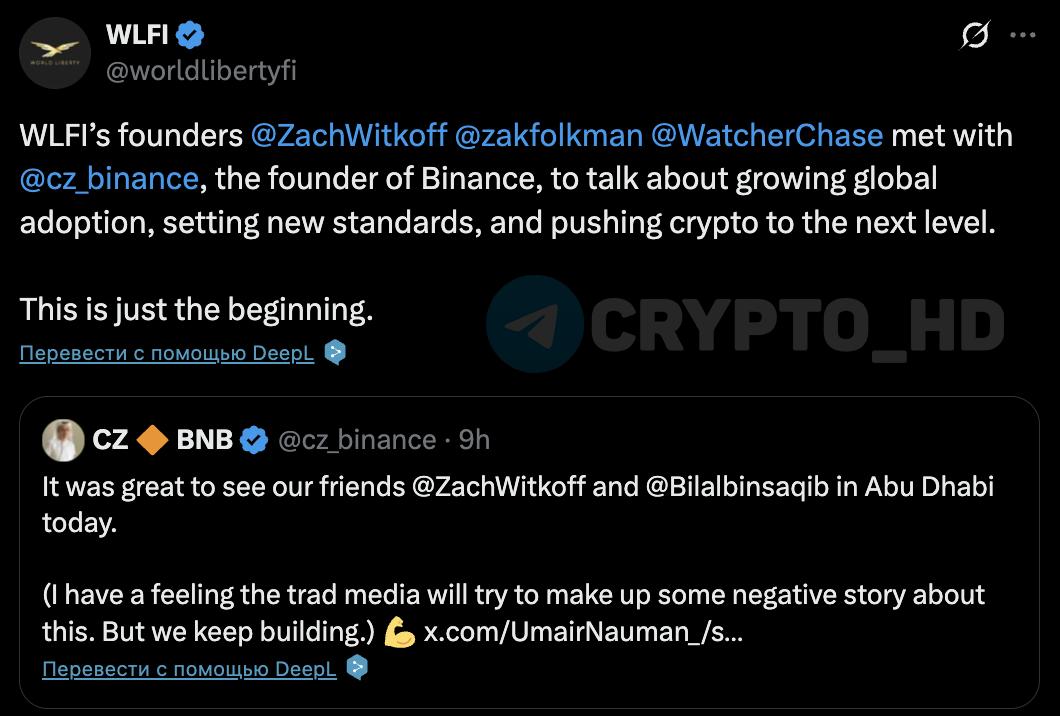Translate the WLFI post with DeepL
The image size is (1060, 716).
pyautogui.click(x=167, y=353)
